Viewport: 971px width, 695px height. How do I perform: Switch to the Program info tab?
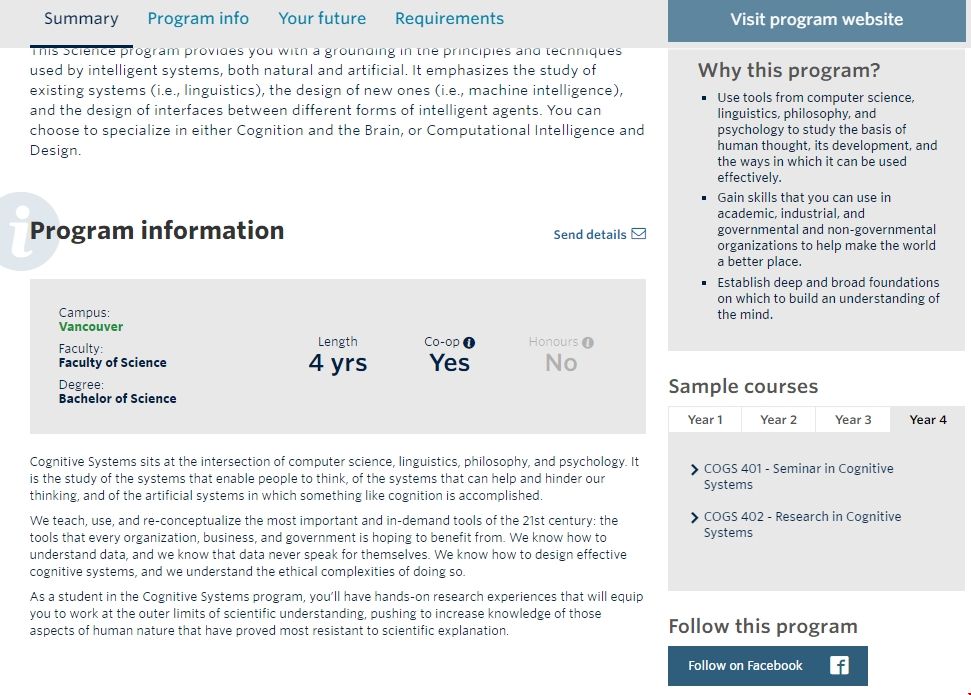tap(198, 19)
